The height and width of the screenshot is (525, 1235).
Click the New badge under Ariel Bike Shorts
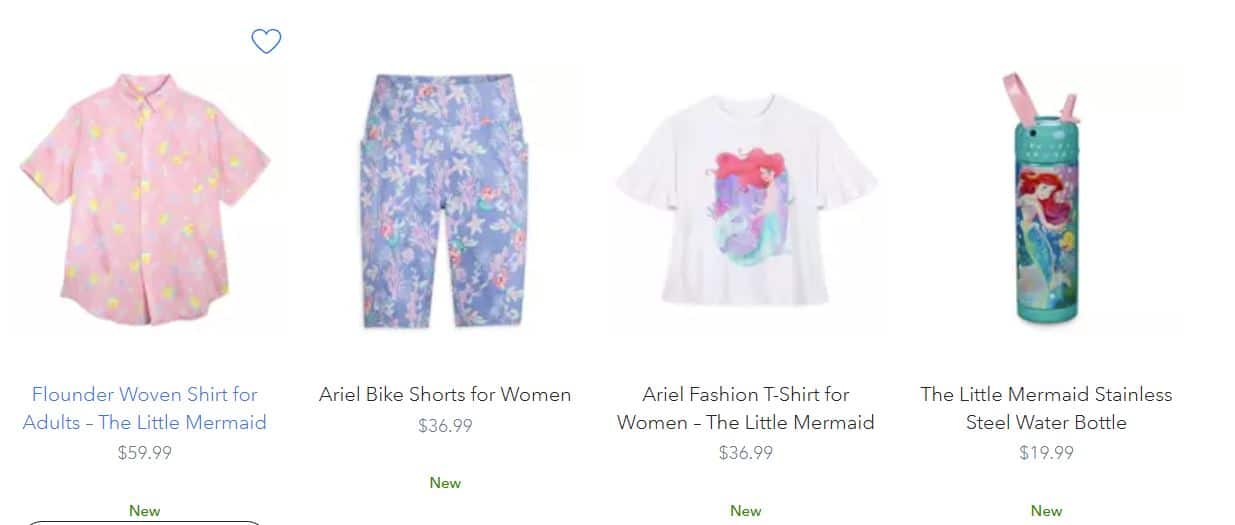pyautogui.click(x=445, y=483)
